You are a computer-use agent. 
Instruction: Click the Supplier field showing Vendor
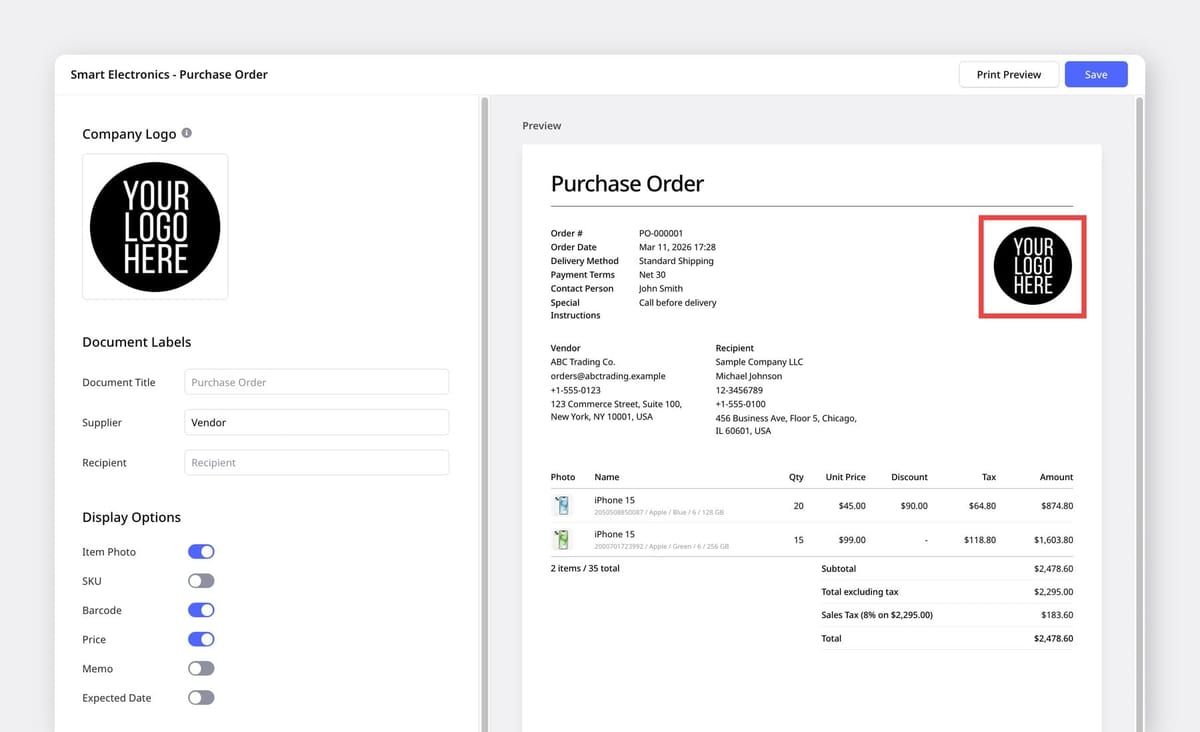316,422
